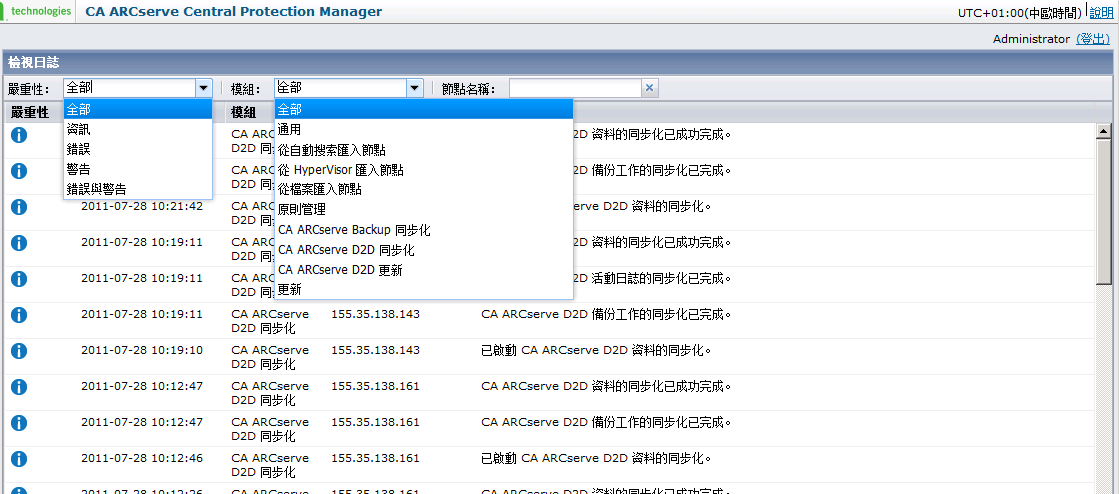Click the vertical scrollbar thumb

tap(1103, 212)
